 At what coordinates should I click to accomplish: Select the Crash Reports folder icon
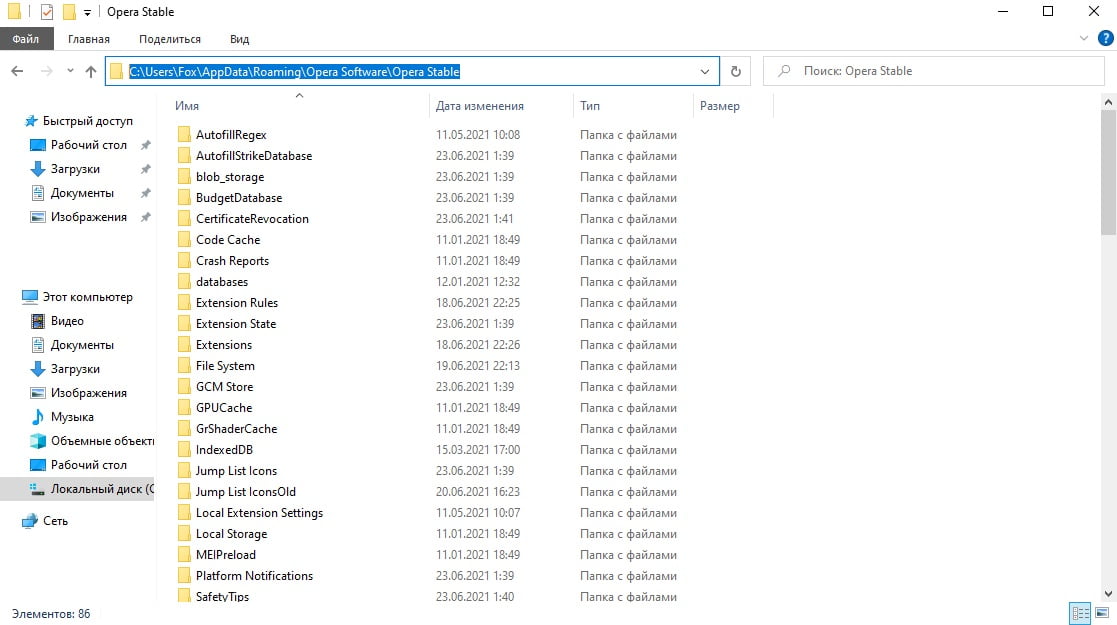tap(184, 260)
